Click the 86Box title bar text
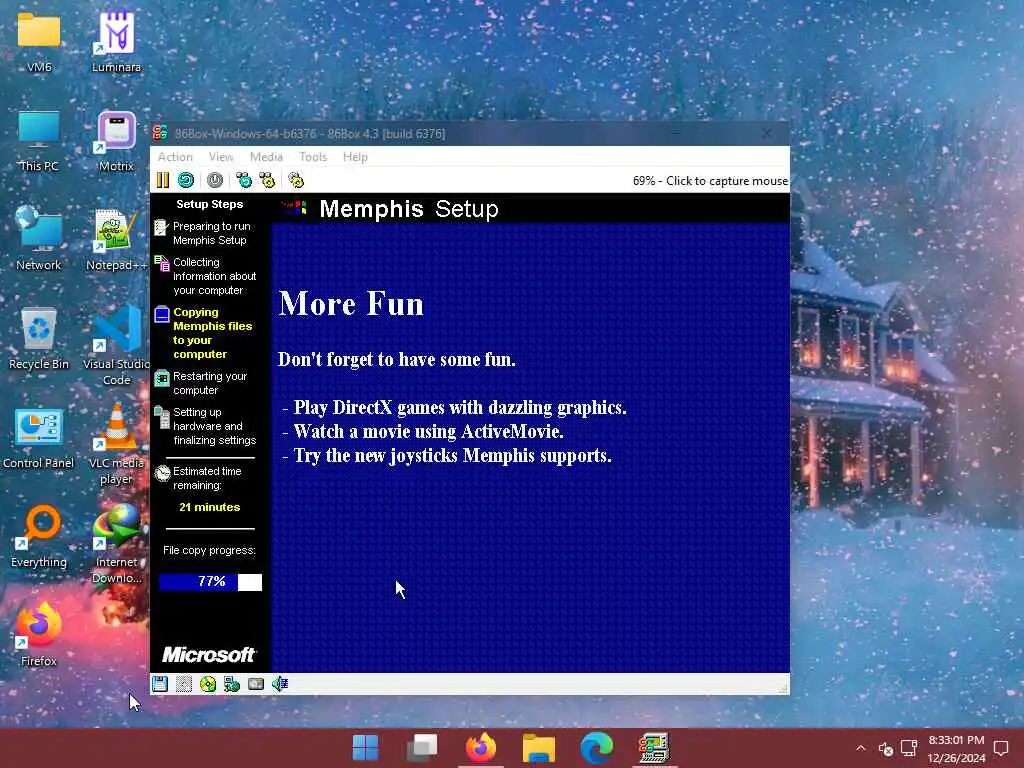Screen dimensions: 1024x768 [310, 134]
